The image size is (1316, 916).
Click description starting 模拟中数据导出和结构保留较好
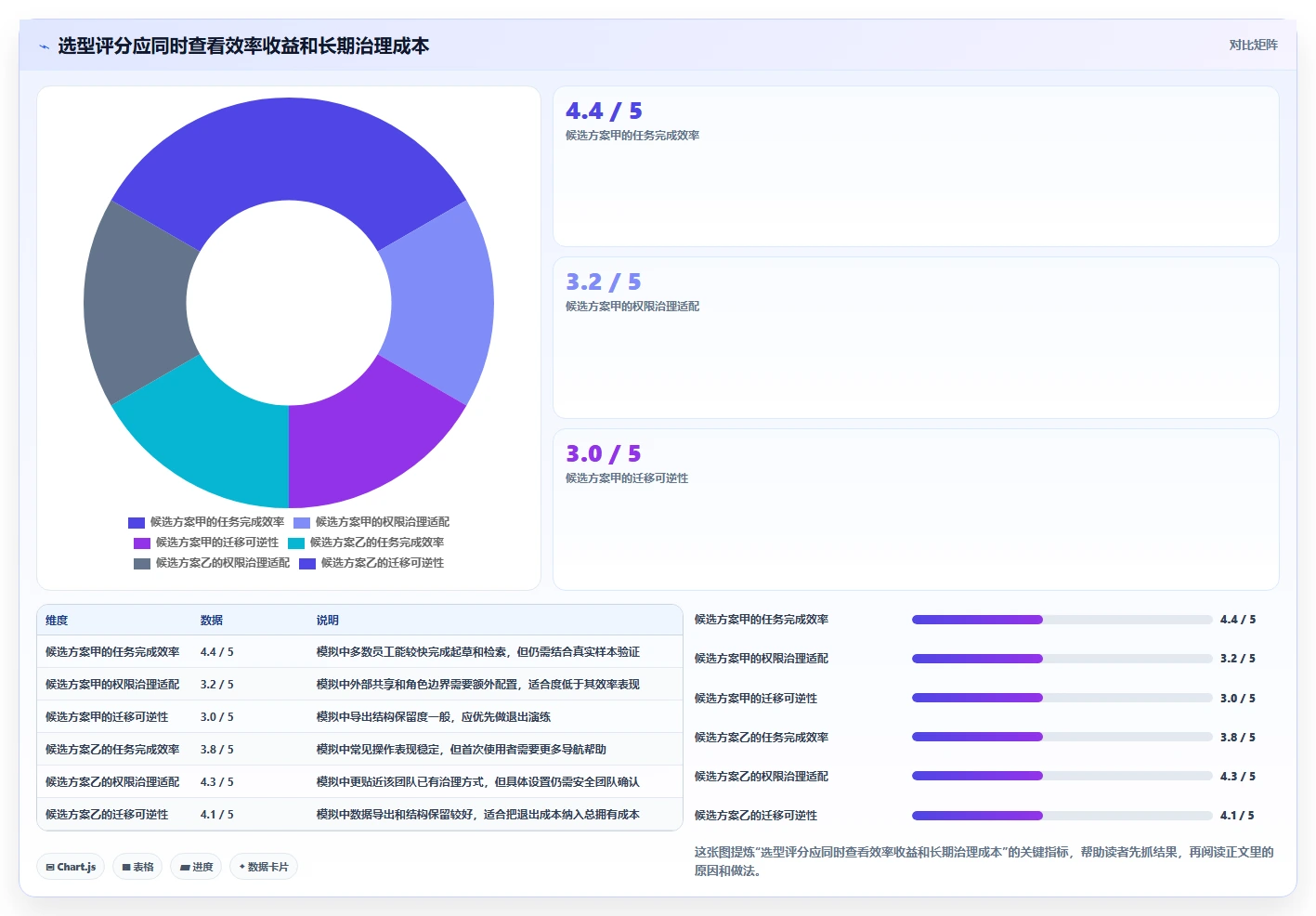(x=478, y=815)
